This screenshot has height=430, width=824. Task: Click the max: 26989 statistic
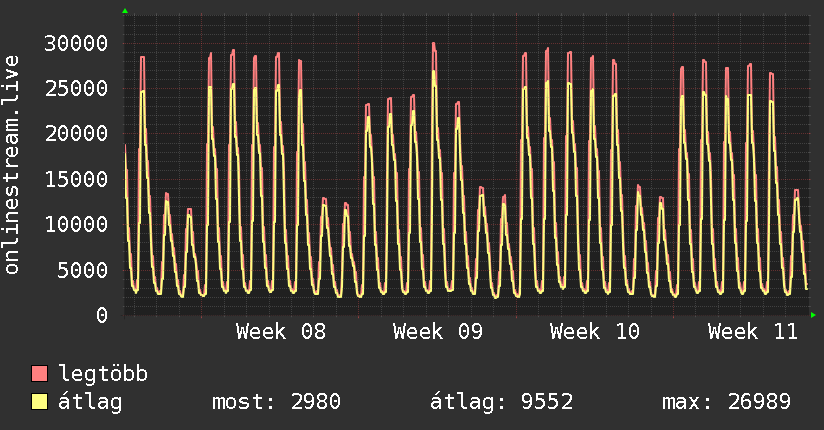(x=726, y=402)
